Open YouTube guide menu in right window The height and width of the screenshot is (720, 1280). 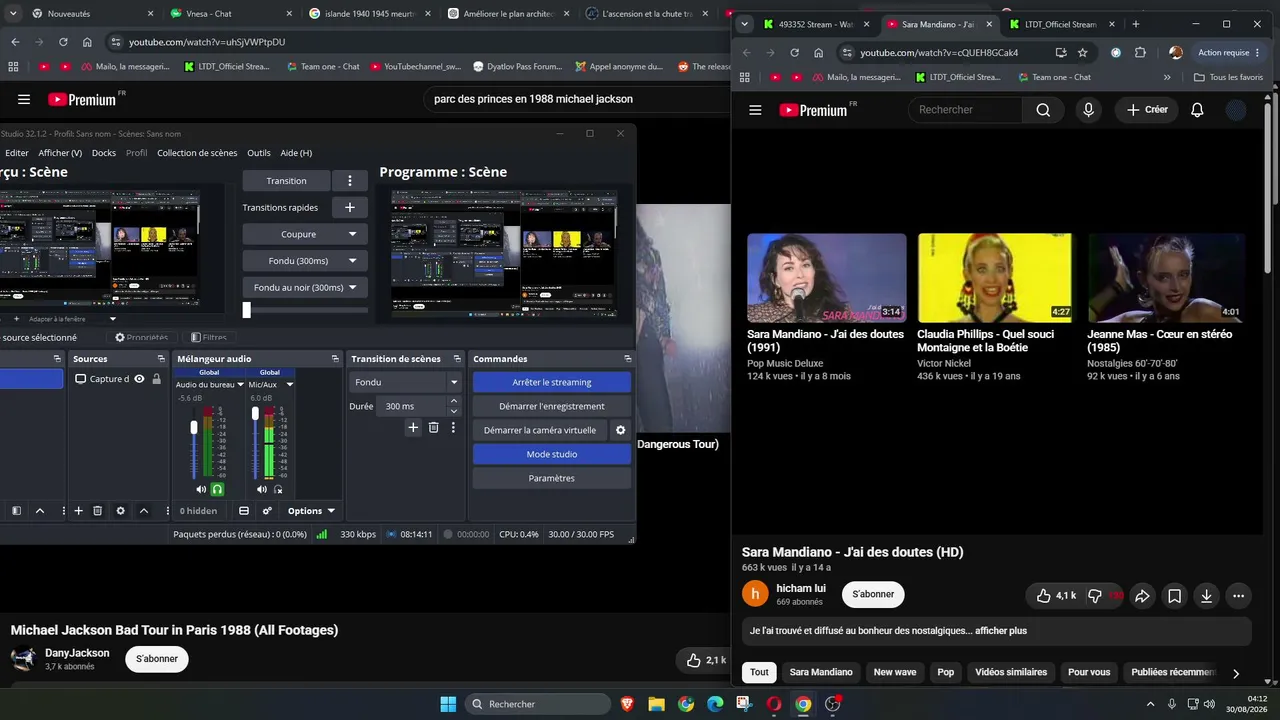[x=755, y=110]
